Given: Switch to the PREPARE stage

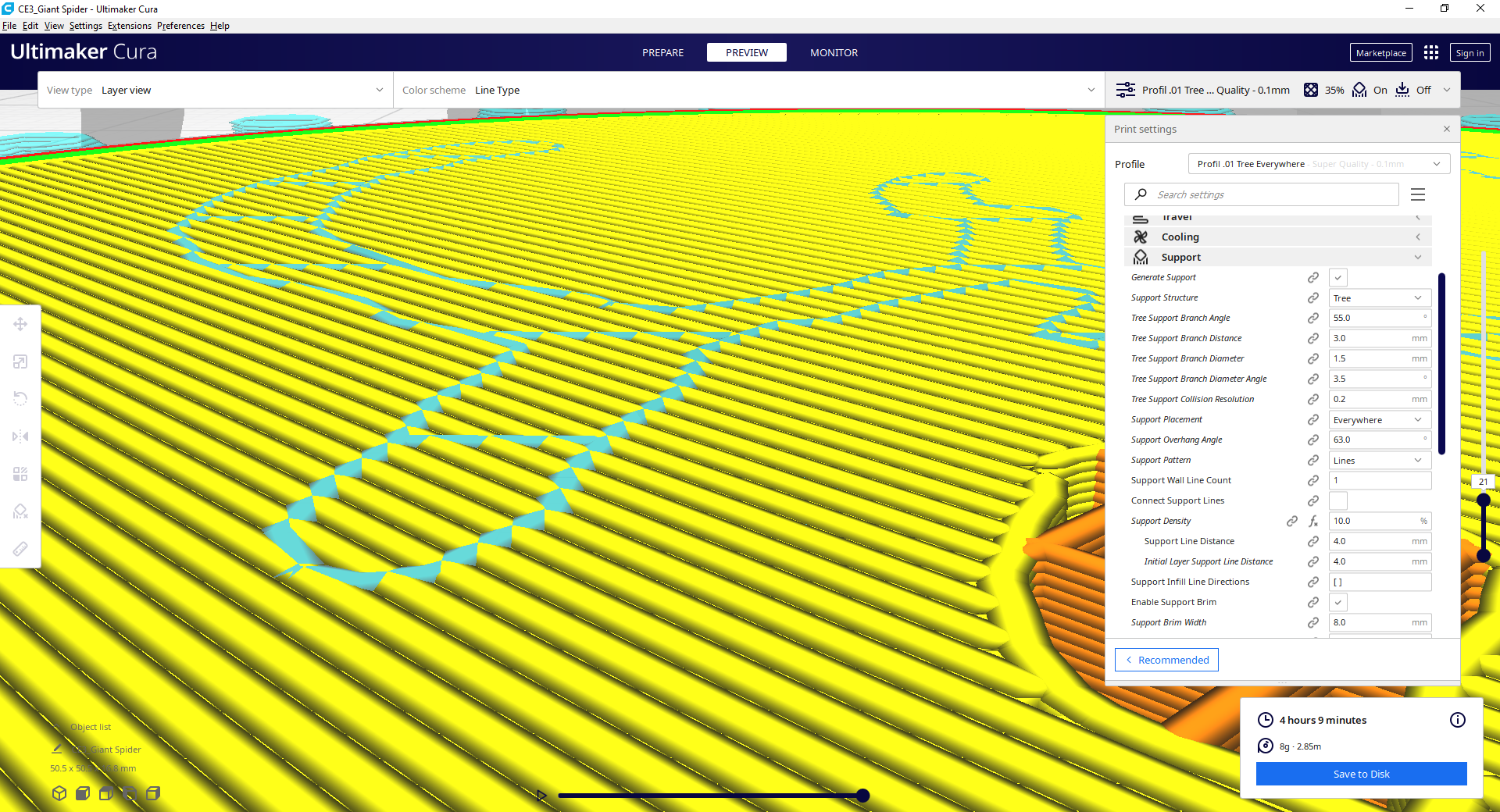Looking at the screenshot, I should (662, 52).
